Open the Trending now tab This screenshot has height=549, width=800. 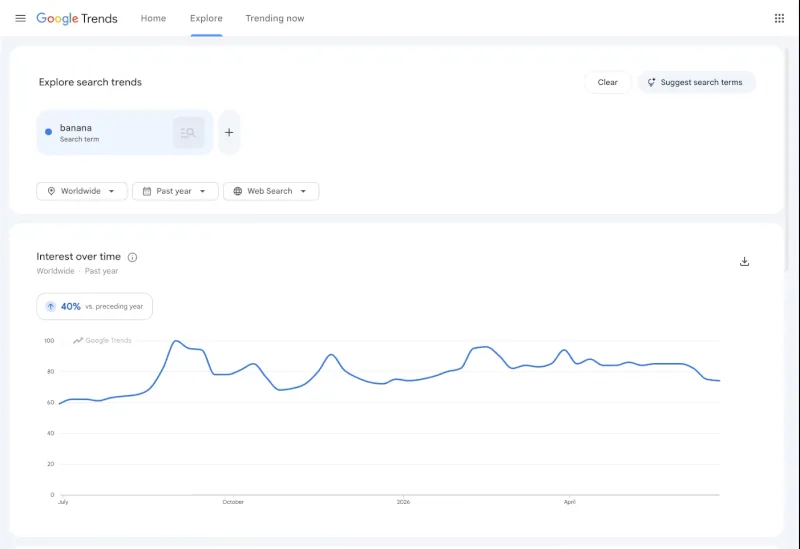point(274,18)
